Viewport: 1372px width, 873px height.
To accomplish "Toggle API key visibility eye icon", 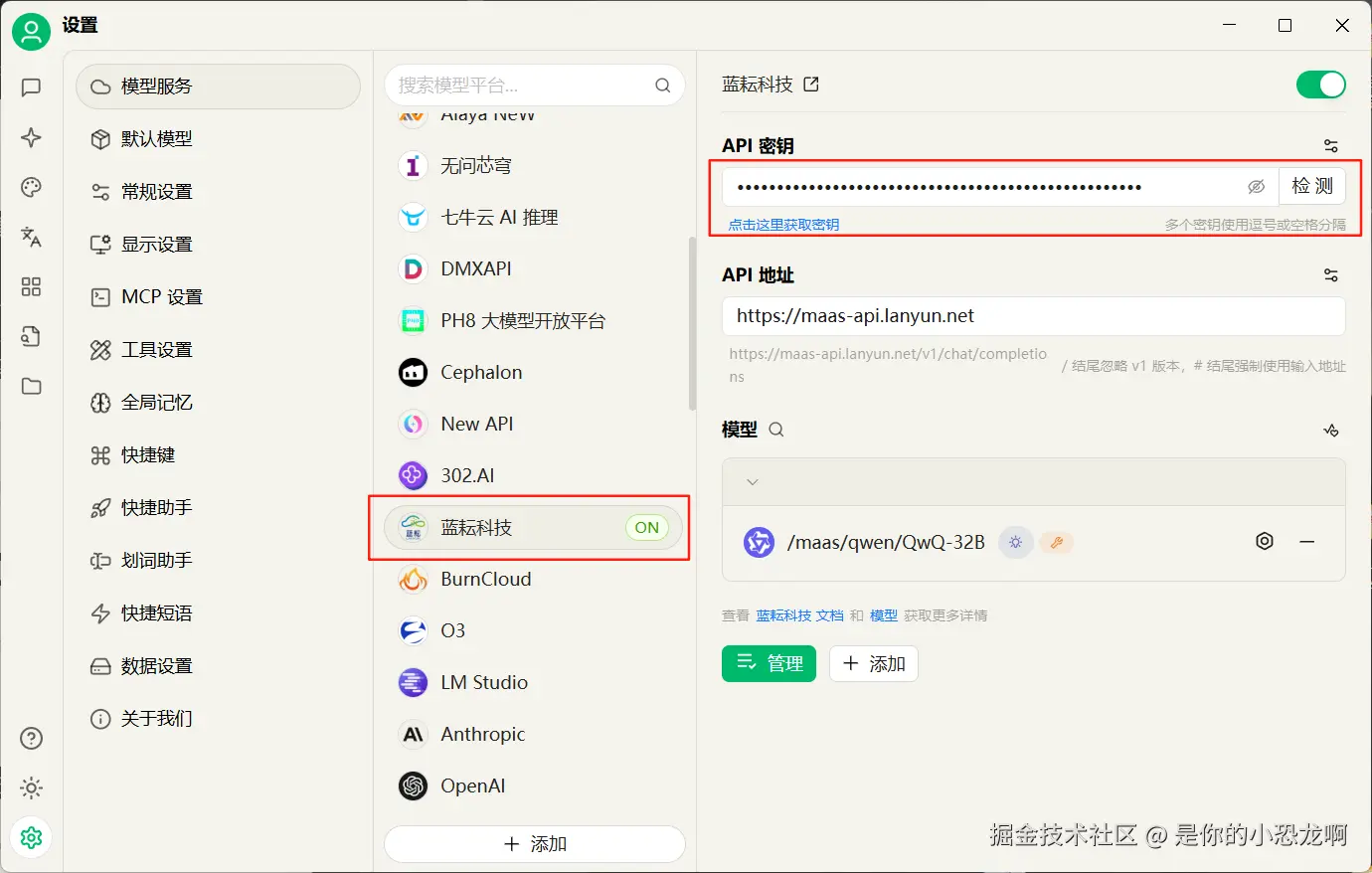I will 1257,187.
